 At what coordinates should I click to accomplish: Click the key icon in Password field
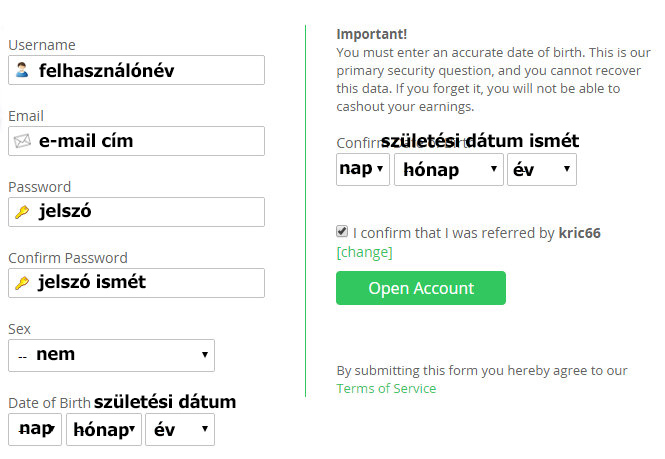click(22, 212)
